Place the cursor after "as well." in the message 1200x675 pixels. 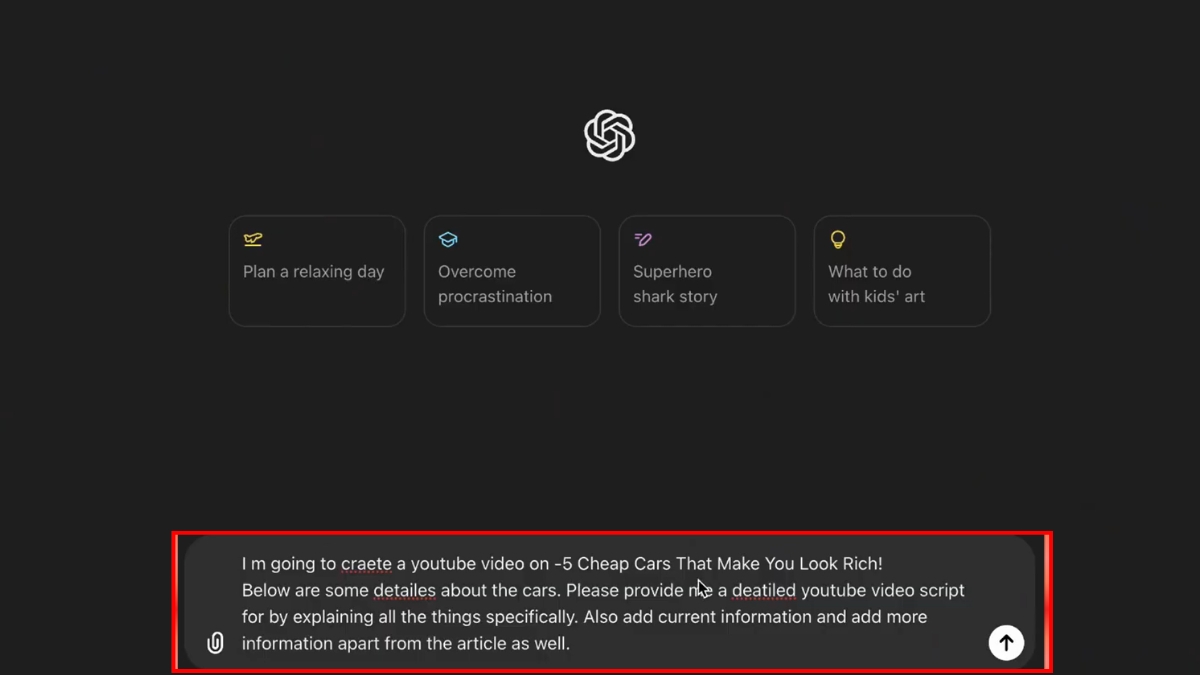pyautogui.click(x=571, y=644)
